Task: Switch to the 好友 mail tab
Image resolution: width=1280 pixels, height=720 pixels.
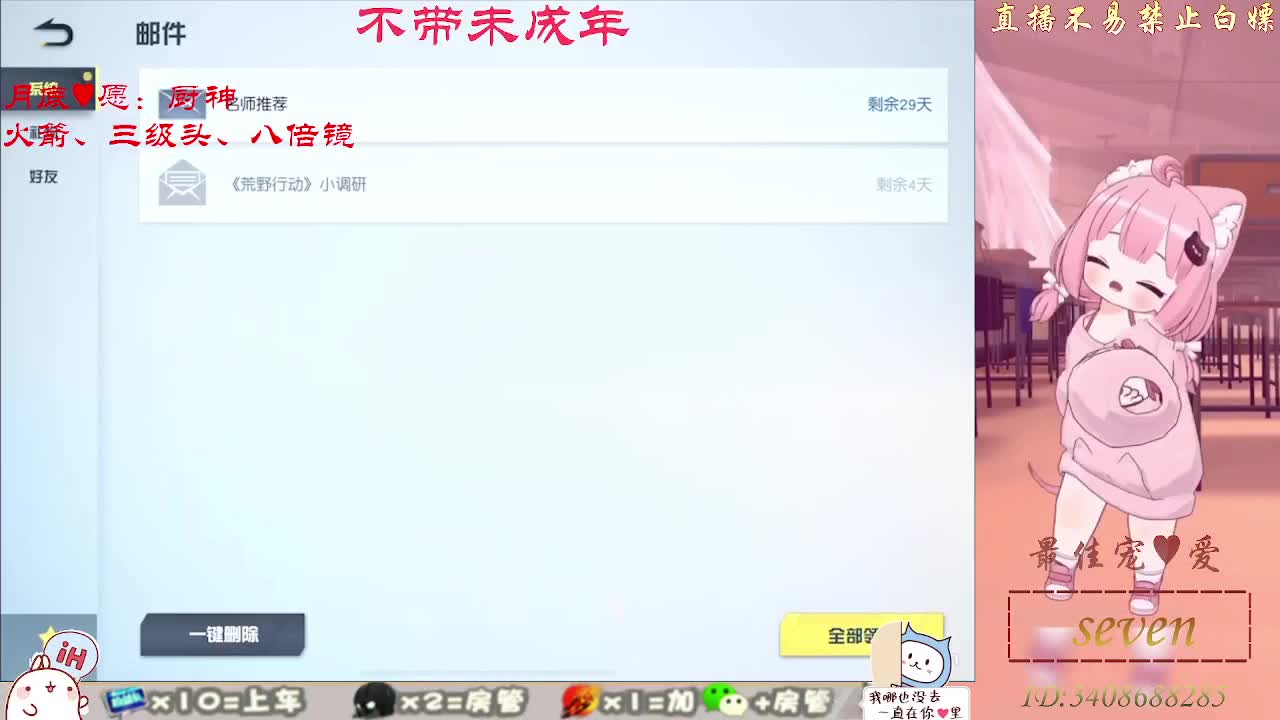Action: point(44,177)
